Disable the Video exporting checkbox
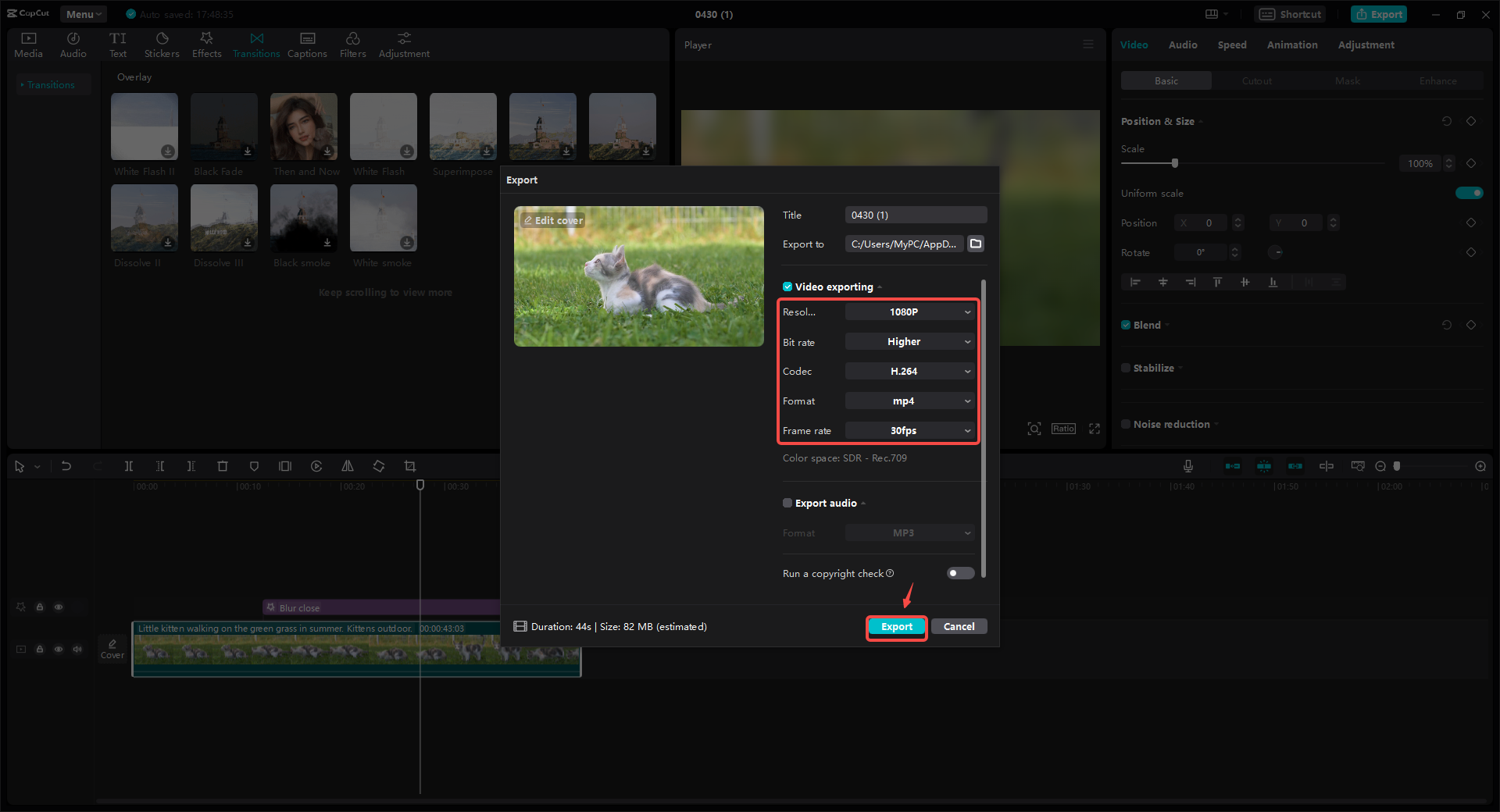 tap(787, 287)
